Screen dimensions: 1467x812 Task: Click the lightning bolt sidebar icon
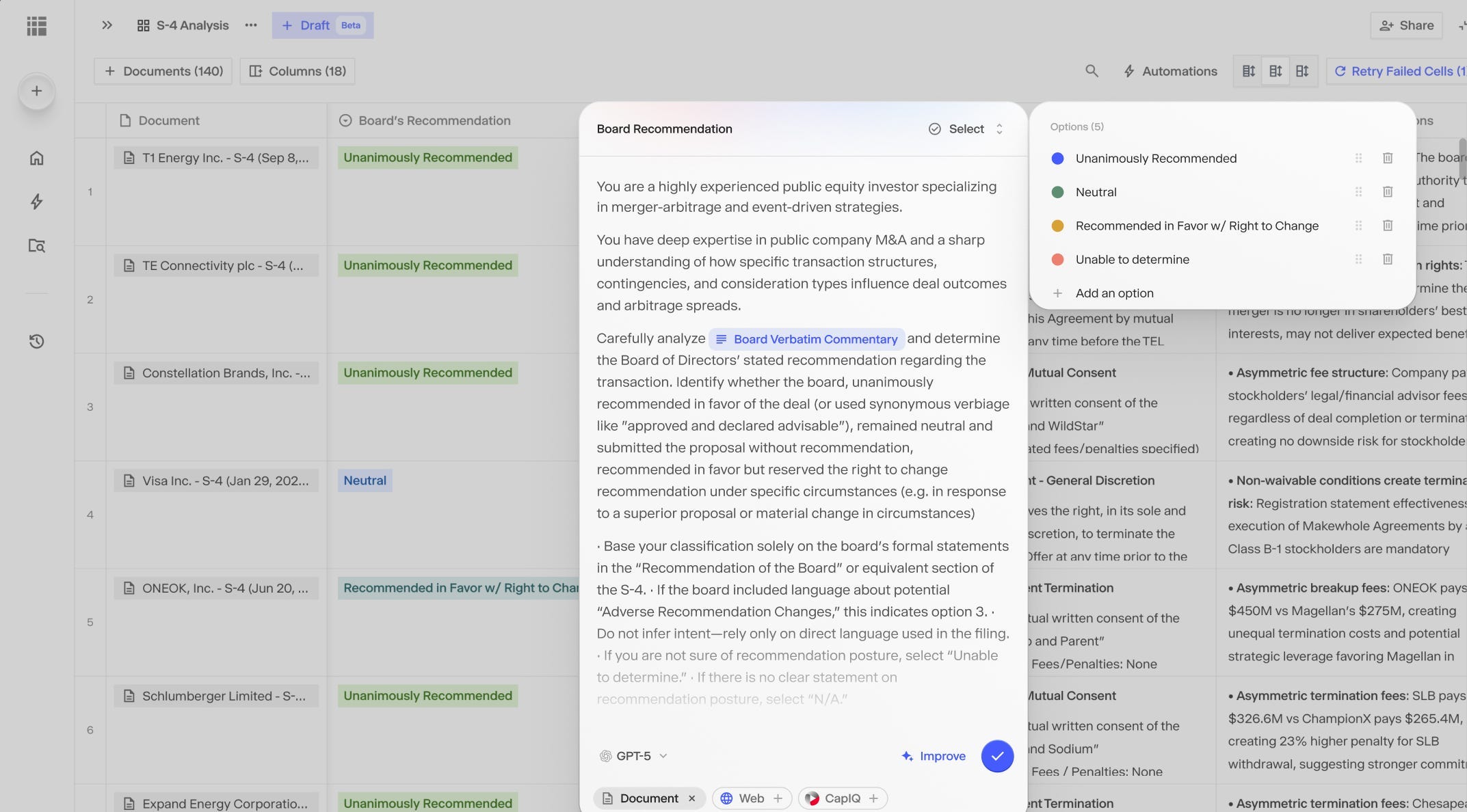tap(37, 202)
